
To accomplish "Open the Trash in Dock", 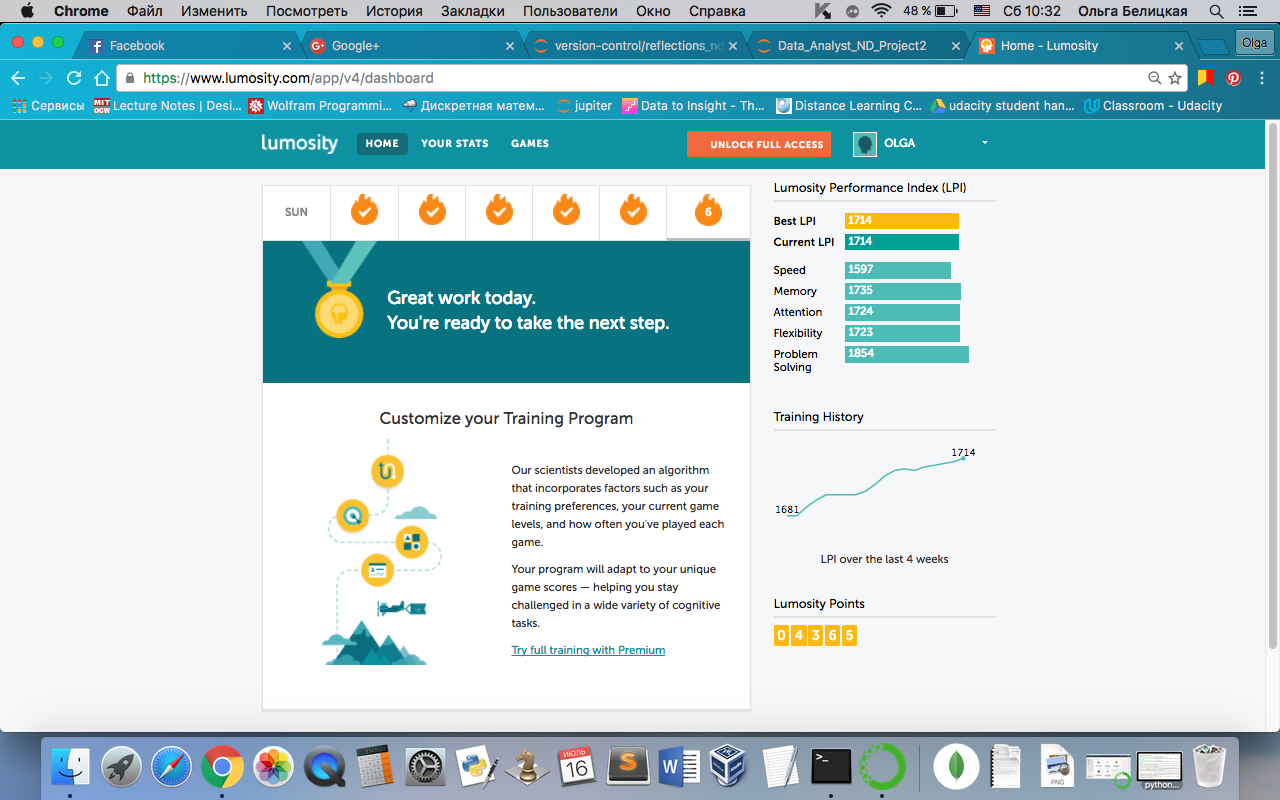I will click(x=1210, y=767).
